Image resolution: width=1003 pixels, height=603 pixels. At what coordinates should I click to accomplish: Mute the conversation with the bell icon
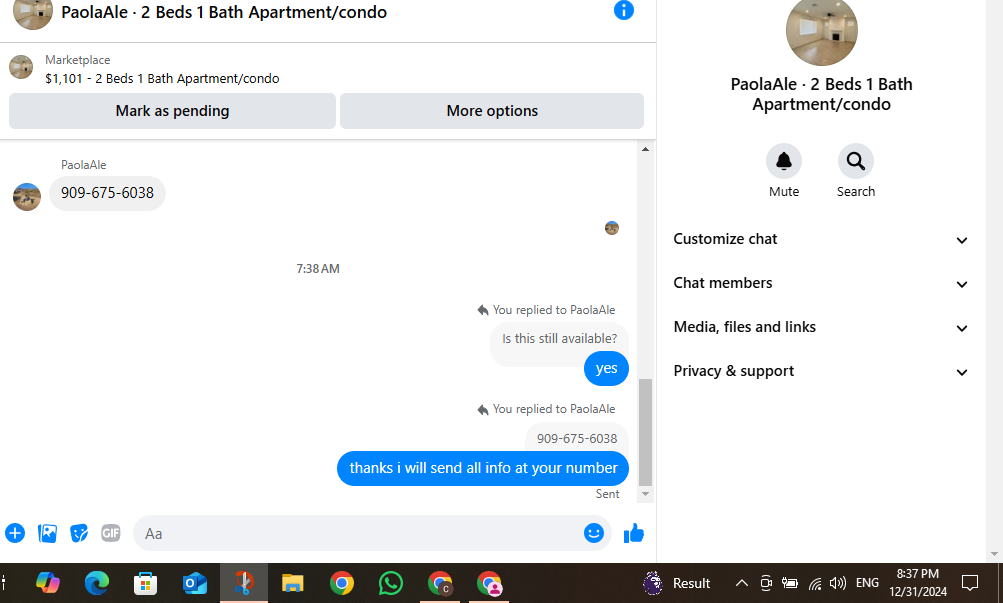pyautogui.click(x=784, y=161)
